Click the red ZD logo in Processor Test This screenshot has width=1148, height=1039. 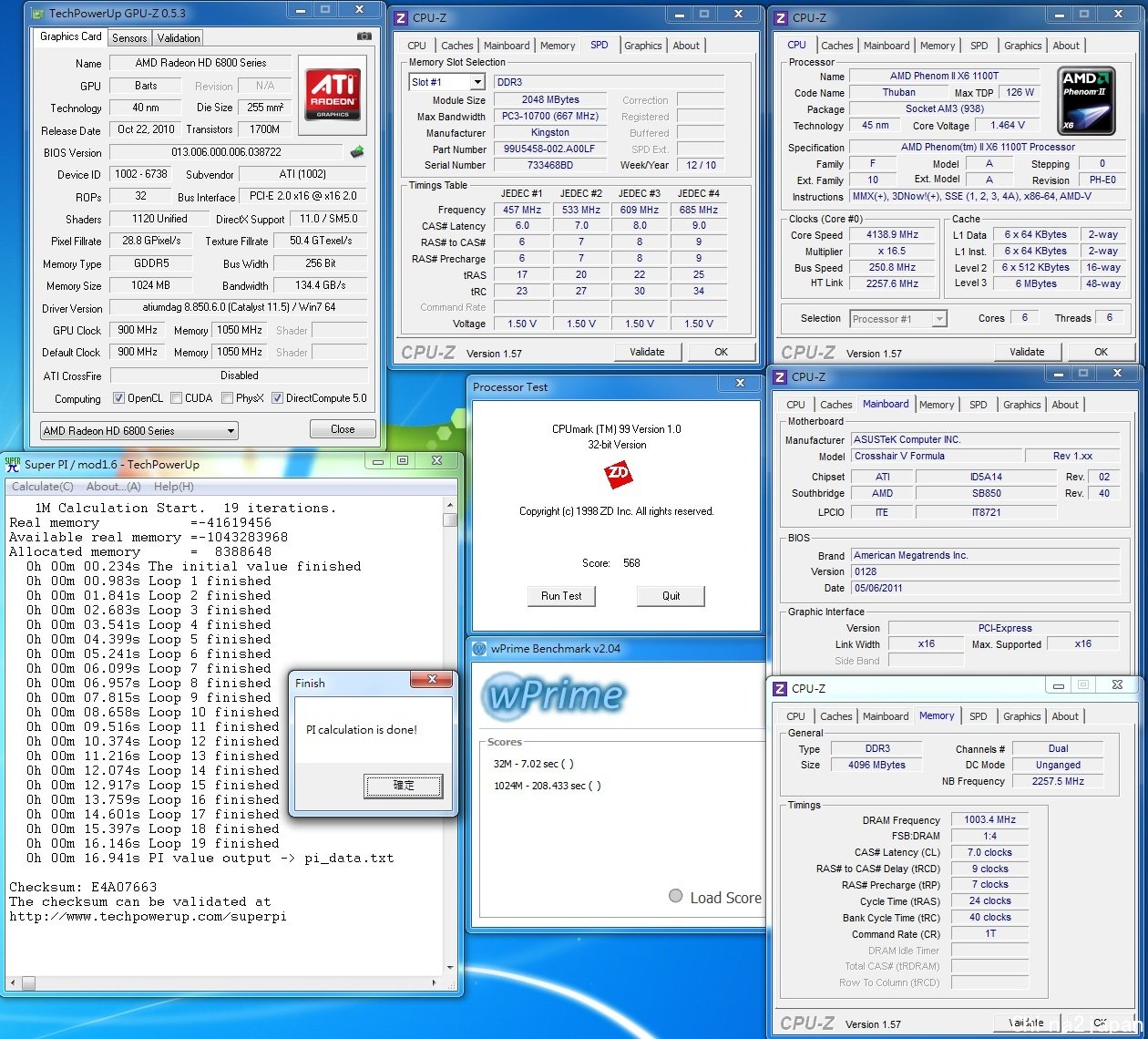(x=618, y=474)
